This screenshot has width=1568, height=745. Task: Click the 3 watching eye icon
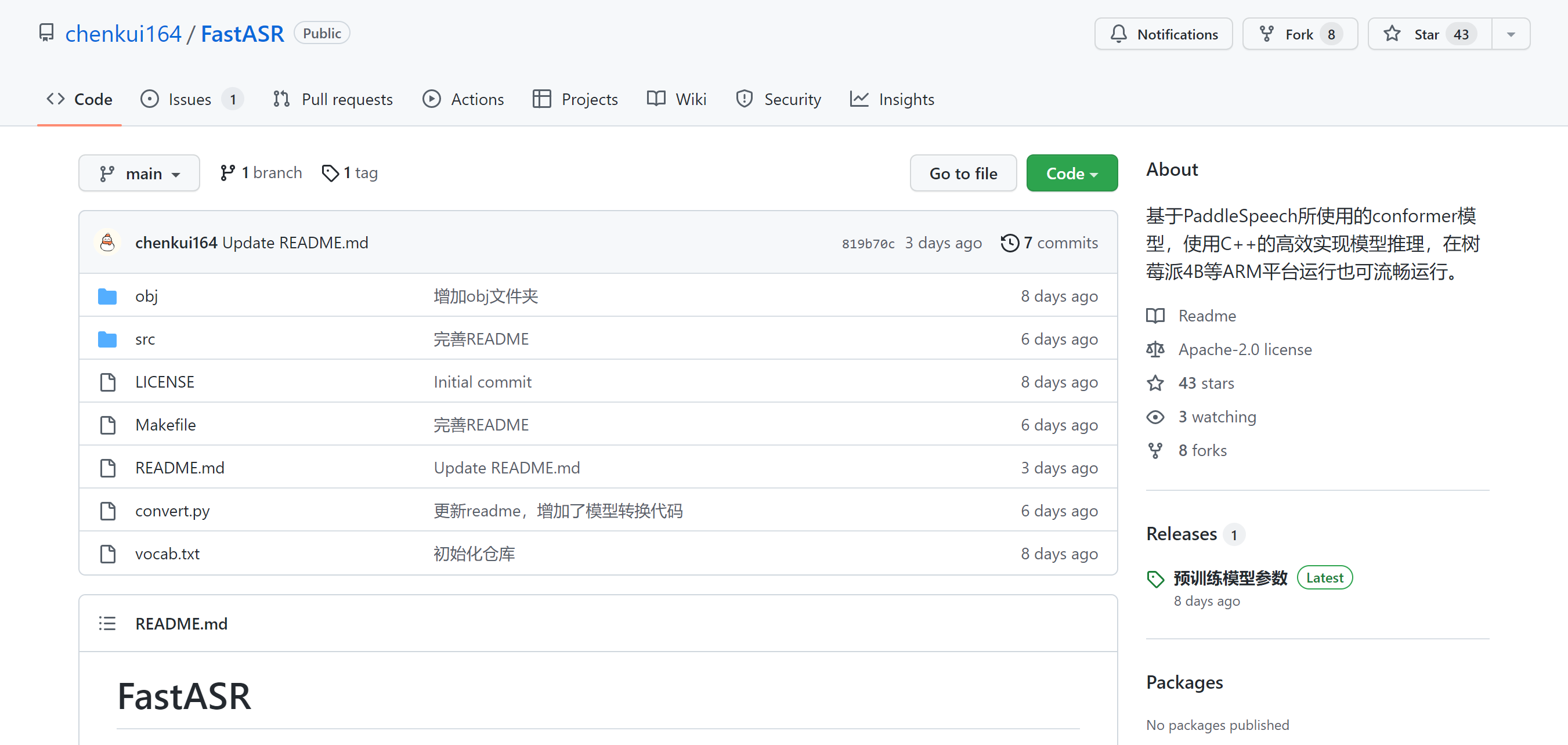click(1155, 417)
